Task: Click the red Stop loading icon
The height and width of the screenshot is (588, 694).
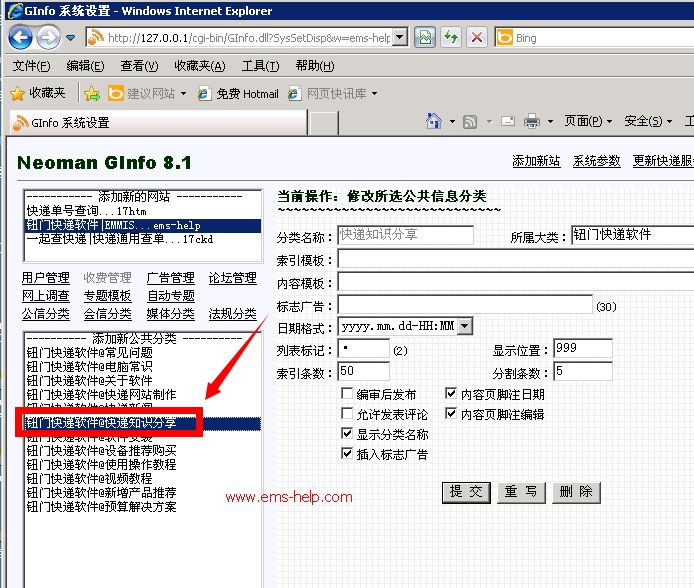Action: 477,38
